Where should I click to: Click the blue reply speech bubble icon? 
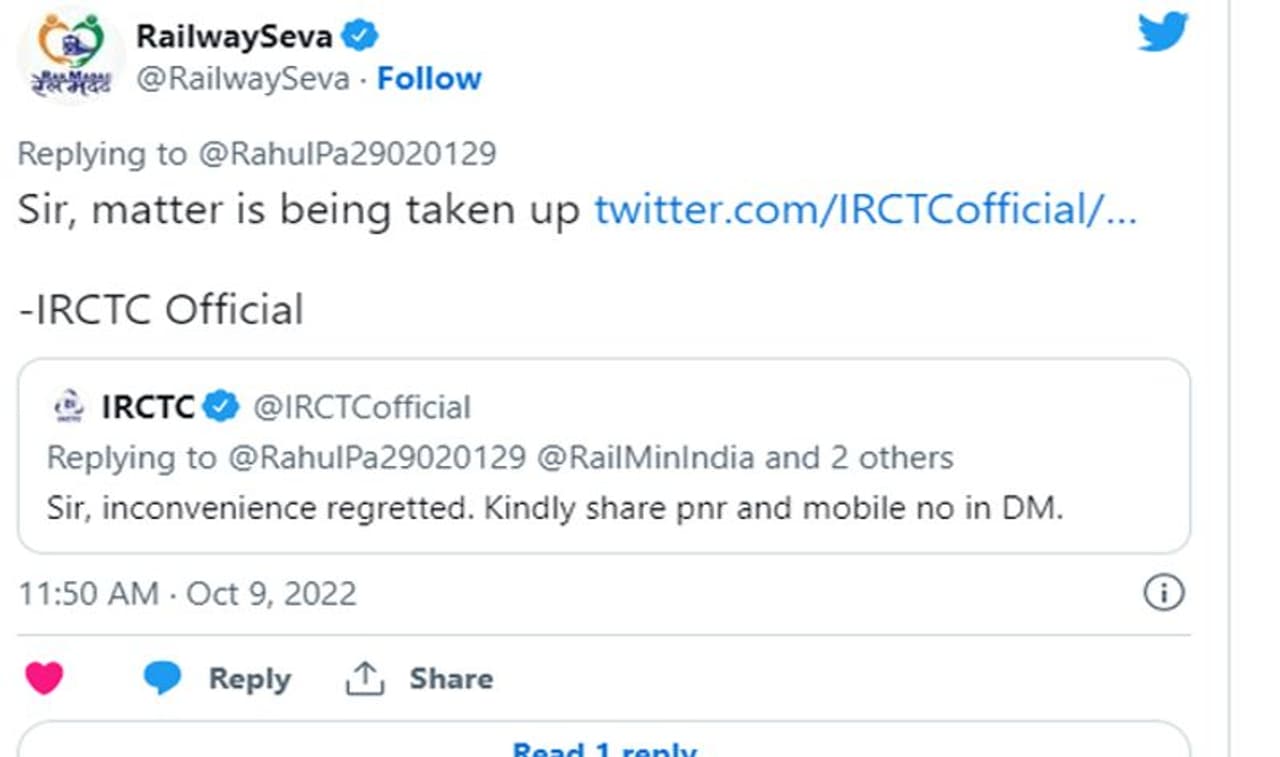(162, 679)
